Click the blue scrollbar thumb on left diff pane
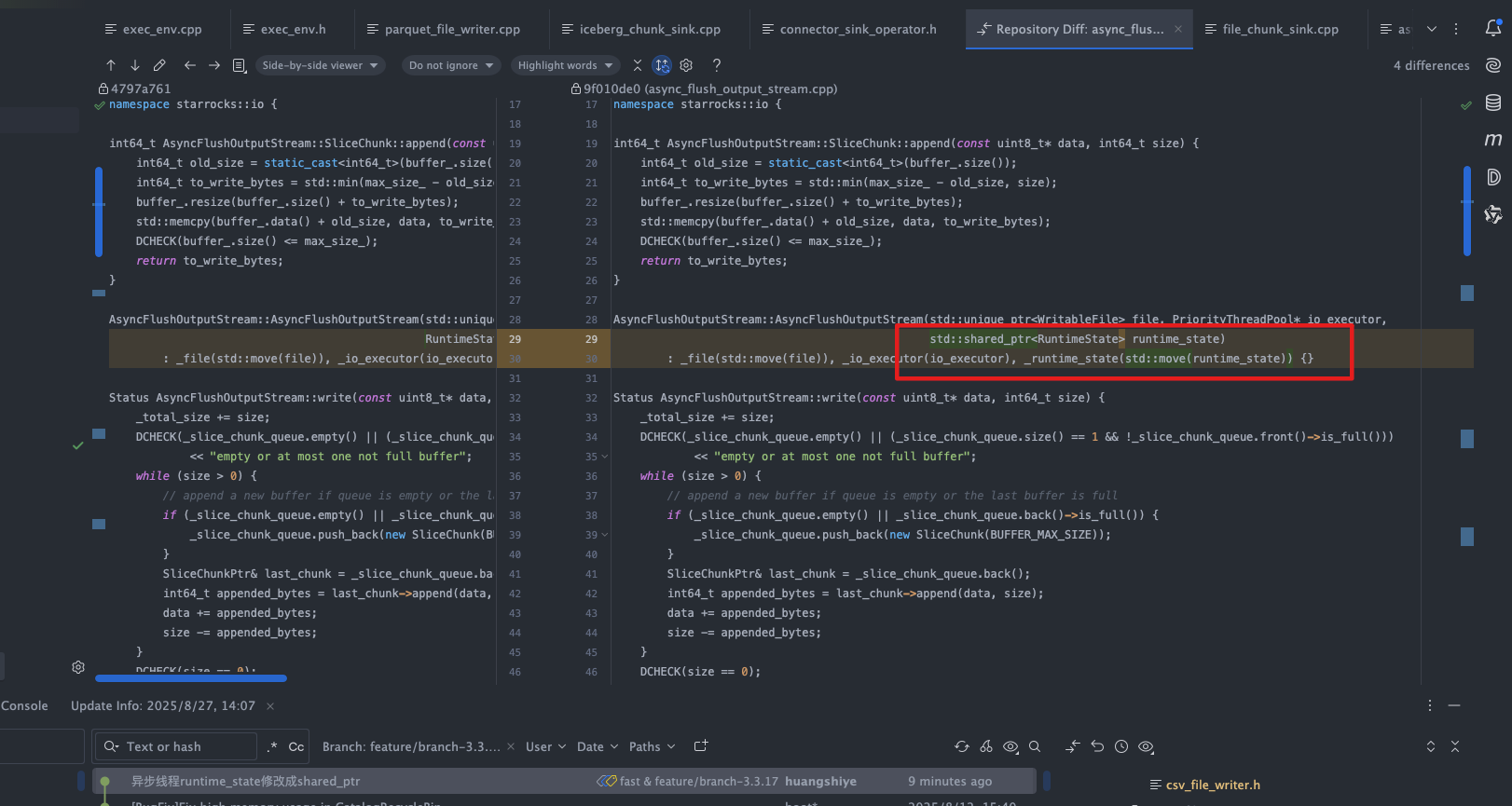 99,211
